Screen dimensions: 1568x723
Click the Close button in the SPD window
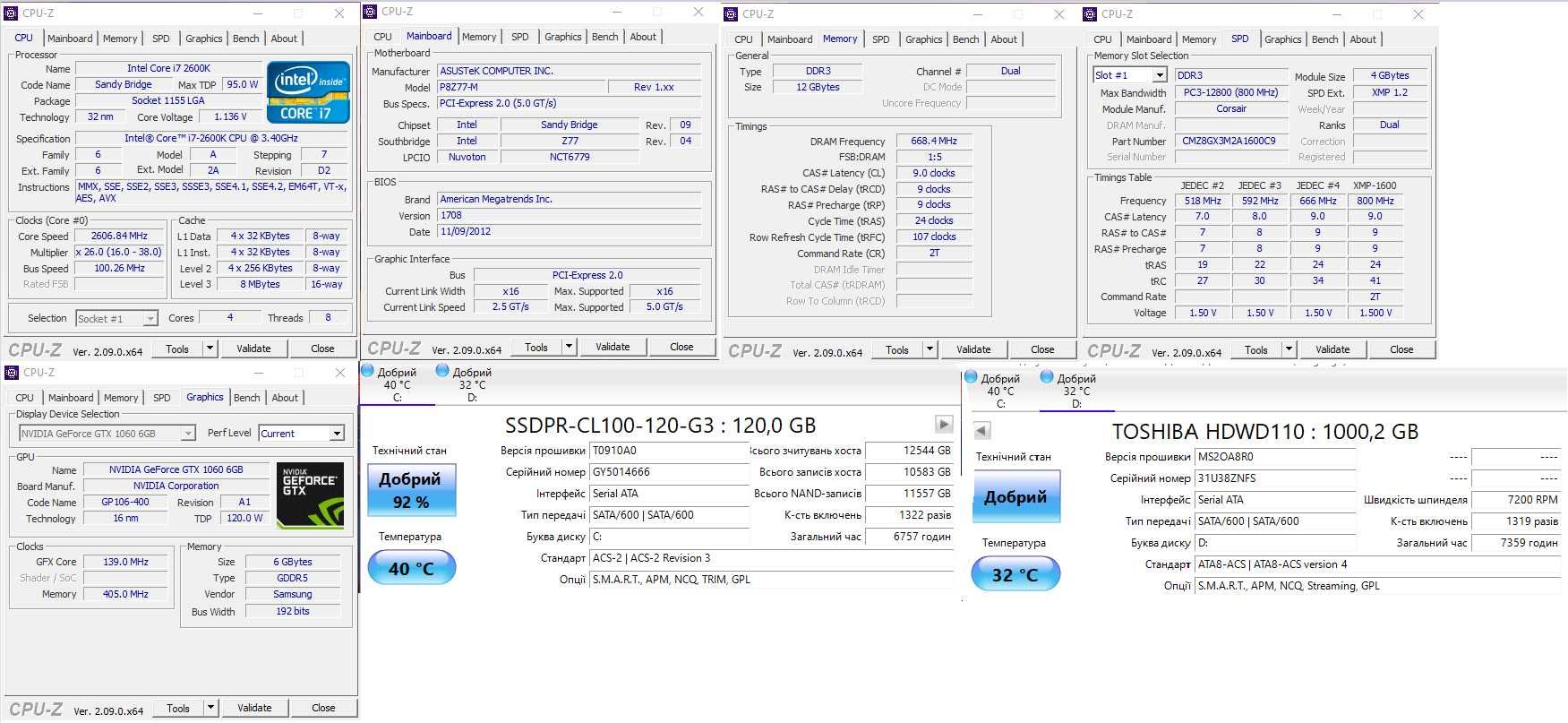[1401, 349]
